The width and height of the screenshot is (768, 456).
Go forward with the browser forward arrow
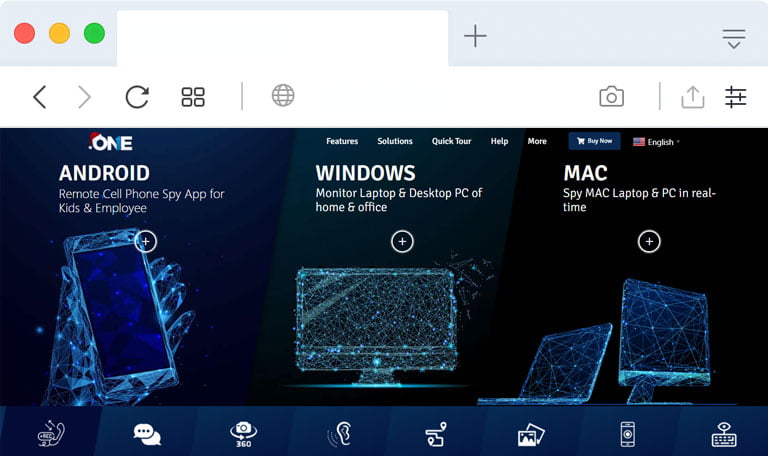pos(84,96)
